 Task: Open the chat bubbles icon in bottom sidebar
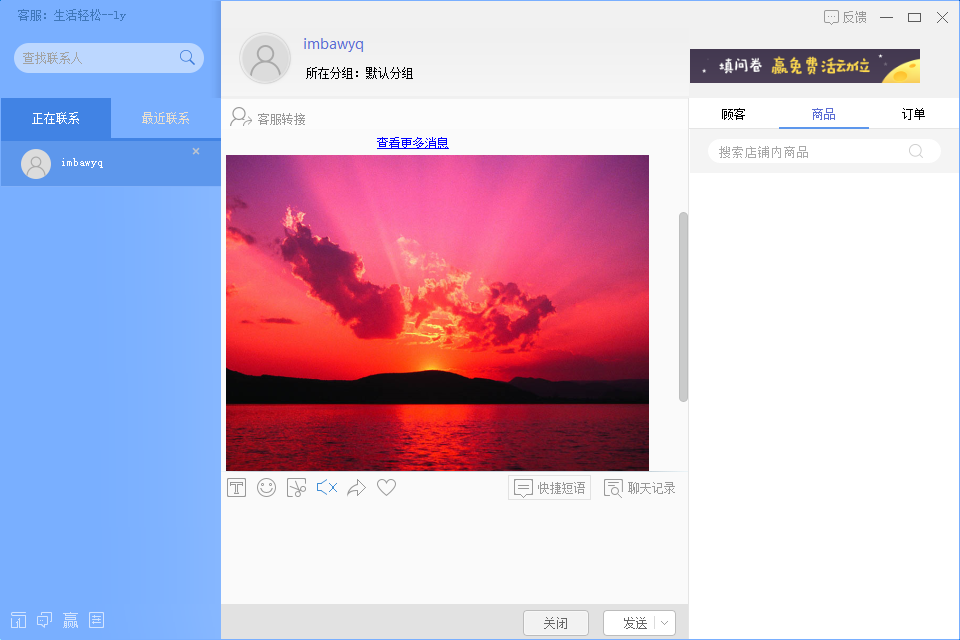pyautogui.click(x=44, y=619)
